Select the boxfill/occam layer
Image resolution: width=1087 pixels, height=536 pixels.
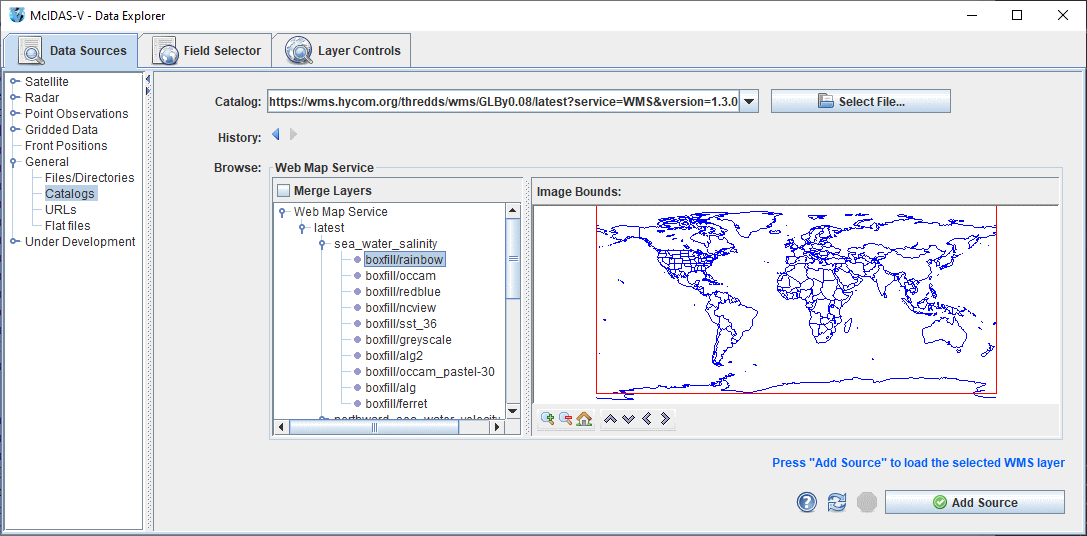click(401, 275)
